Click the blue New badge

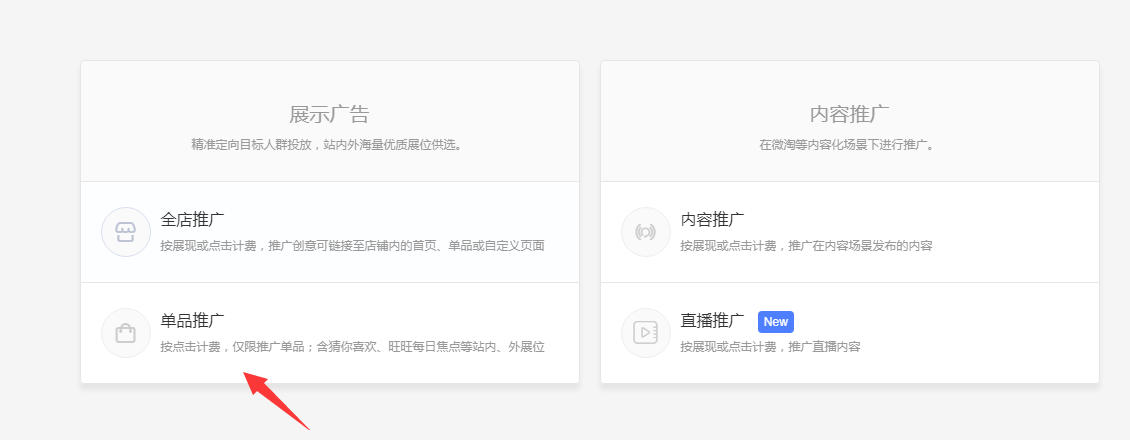click(x=776, y=322)
